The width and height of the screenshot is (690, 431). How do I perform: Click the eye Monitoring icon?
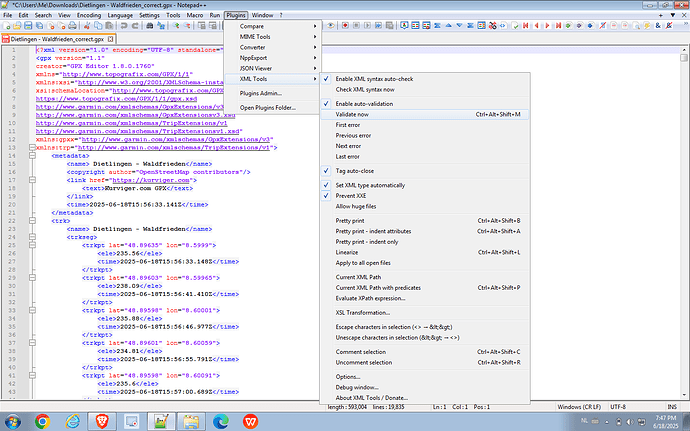pyautogui.click(x=331, y=26)
